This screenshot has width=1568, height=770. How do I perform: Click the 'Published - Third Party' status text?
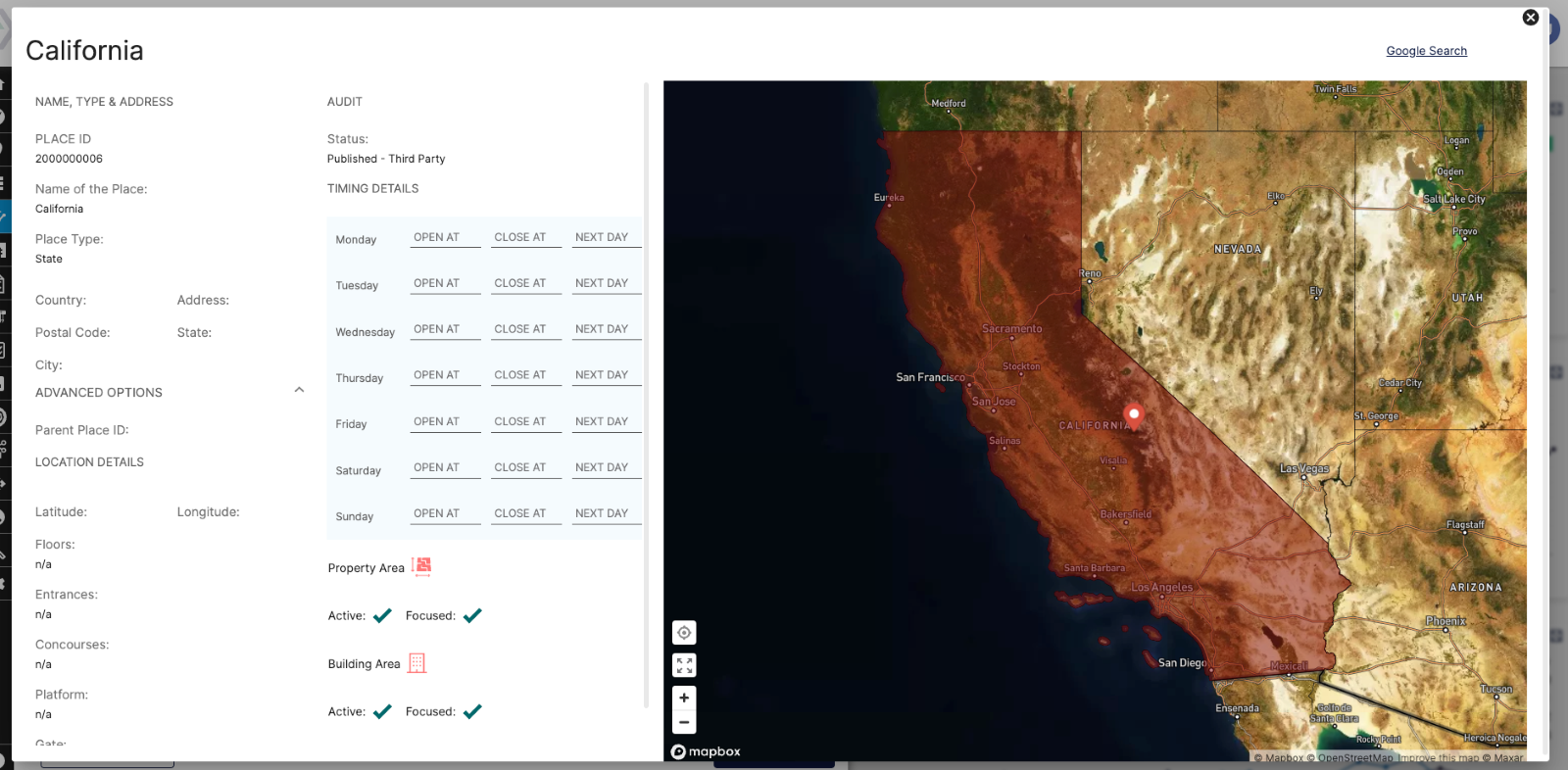[386, 159]
